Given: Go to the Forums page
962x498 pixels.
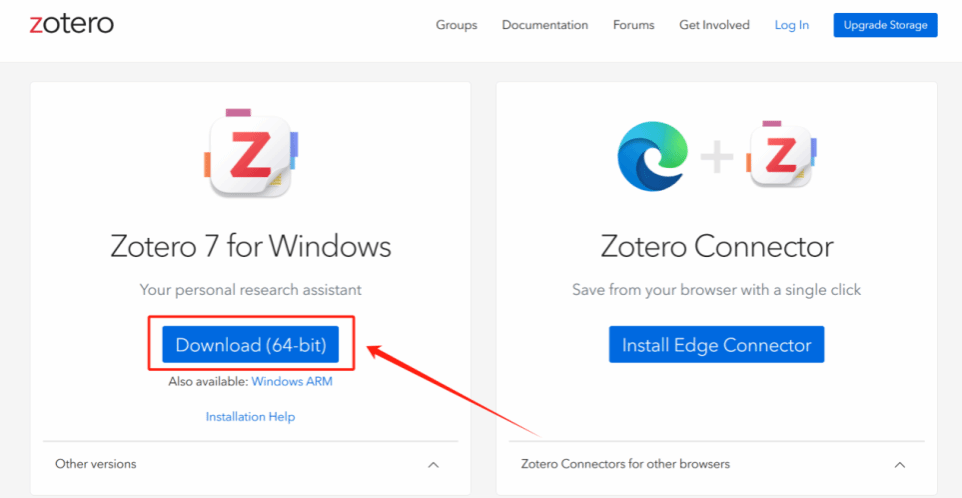Looking at the screenshot, I should coord(633,25).
